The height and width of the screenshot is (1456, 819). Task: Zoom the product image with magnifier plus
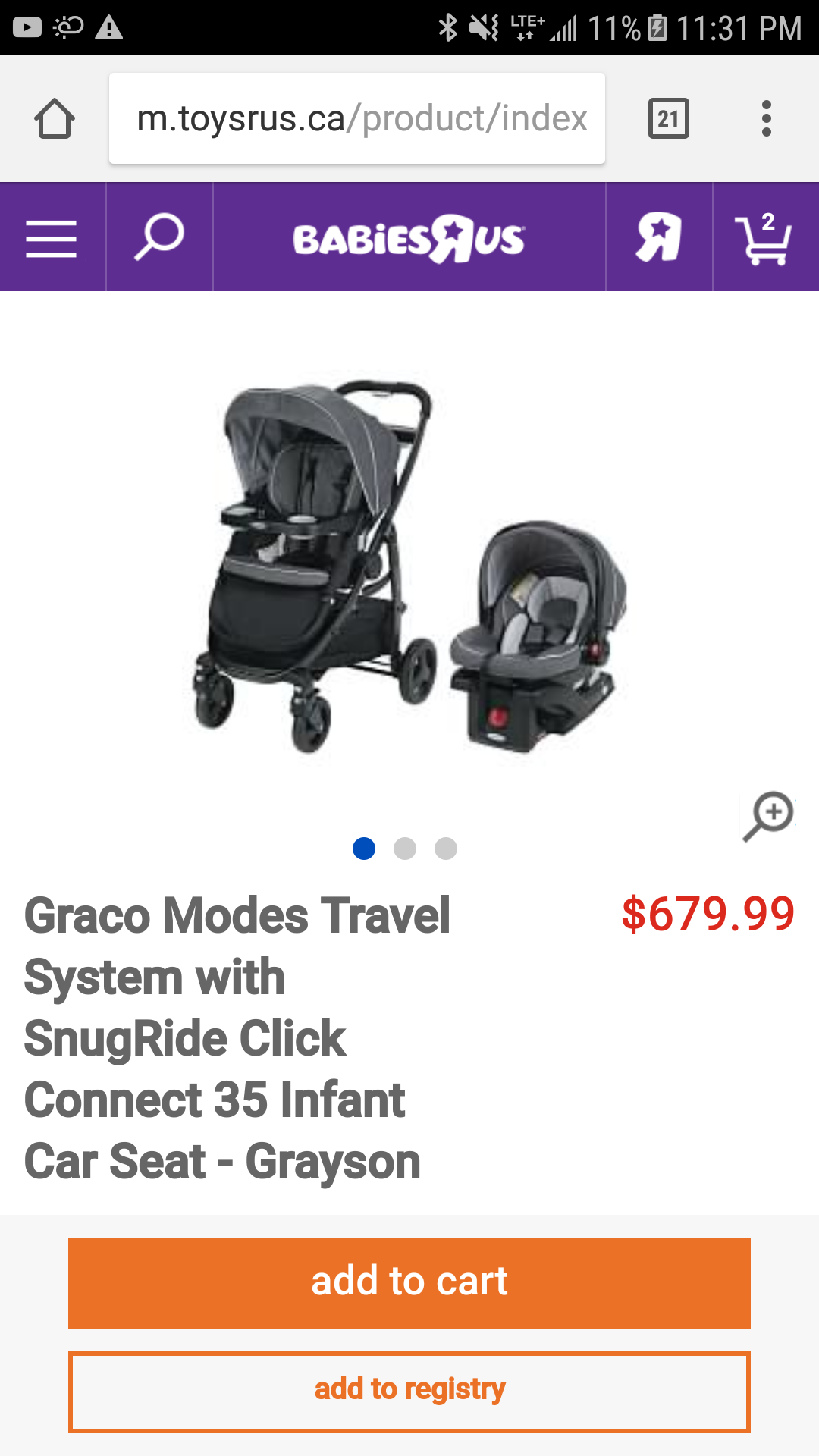click(768, 816)
